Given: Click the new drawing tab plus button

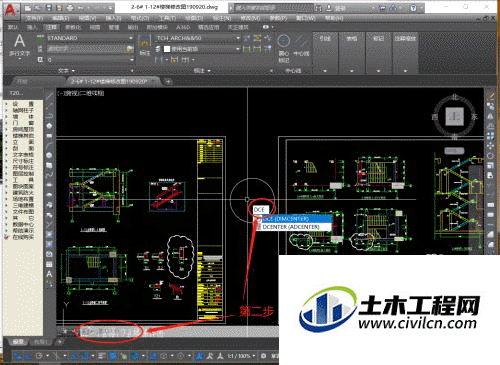Looking at the screenshot, I should (x=169, y=81).
